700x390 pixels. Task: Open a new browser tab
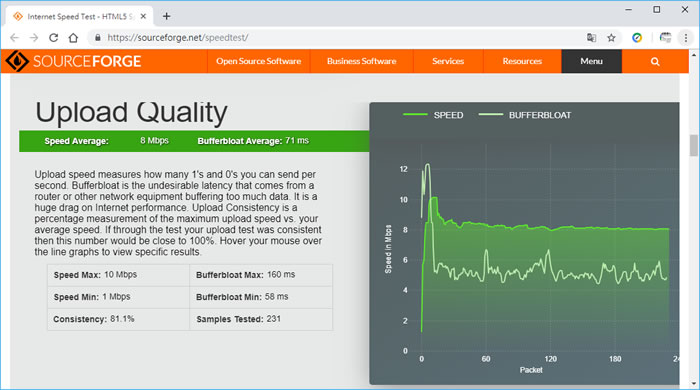tap(167, 17)
